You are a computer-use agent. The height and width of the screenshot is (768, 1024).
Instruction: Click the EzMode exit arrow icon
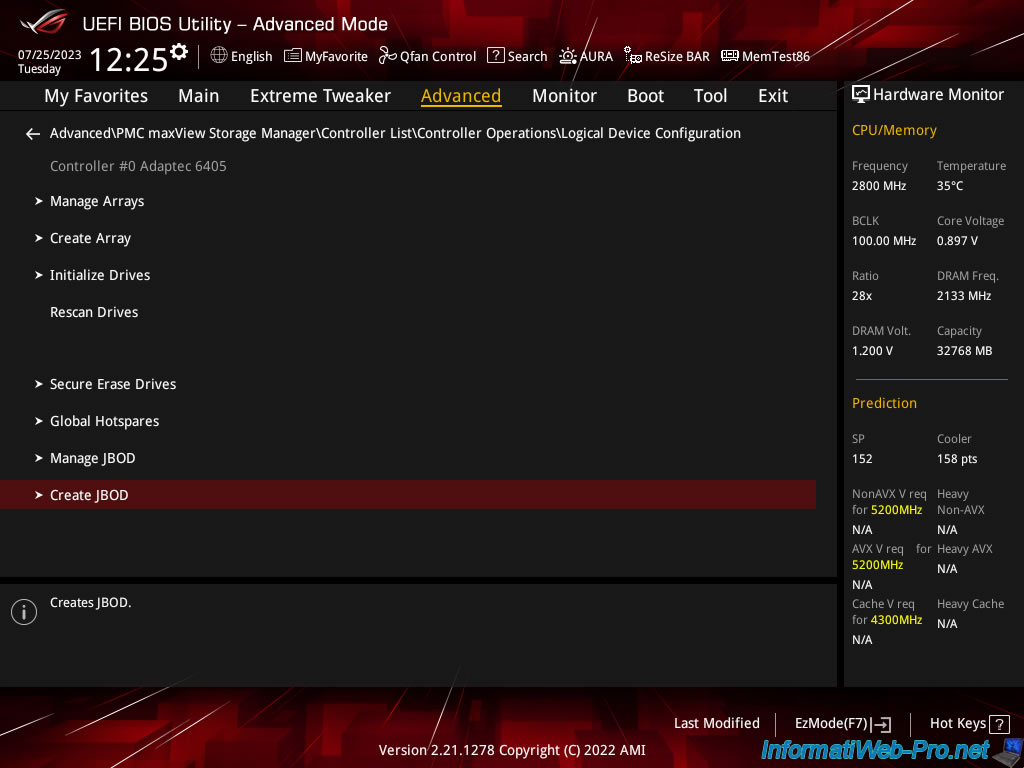(x=881, y=724)
